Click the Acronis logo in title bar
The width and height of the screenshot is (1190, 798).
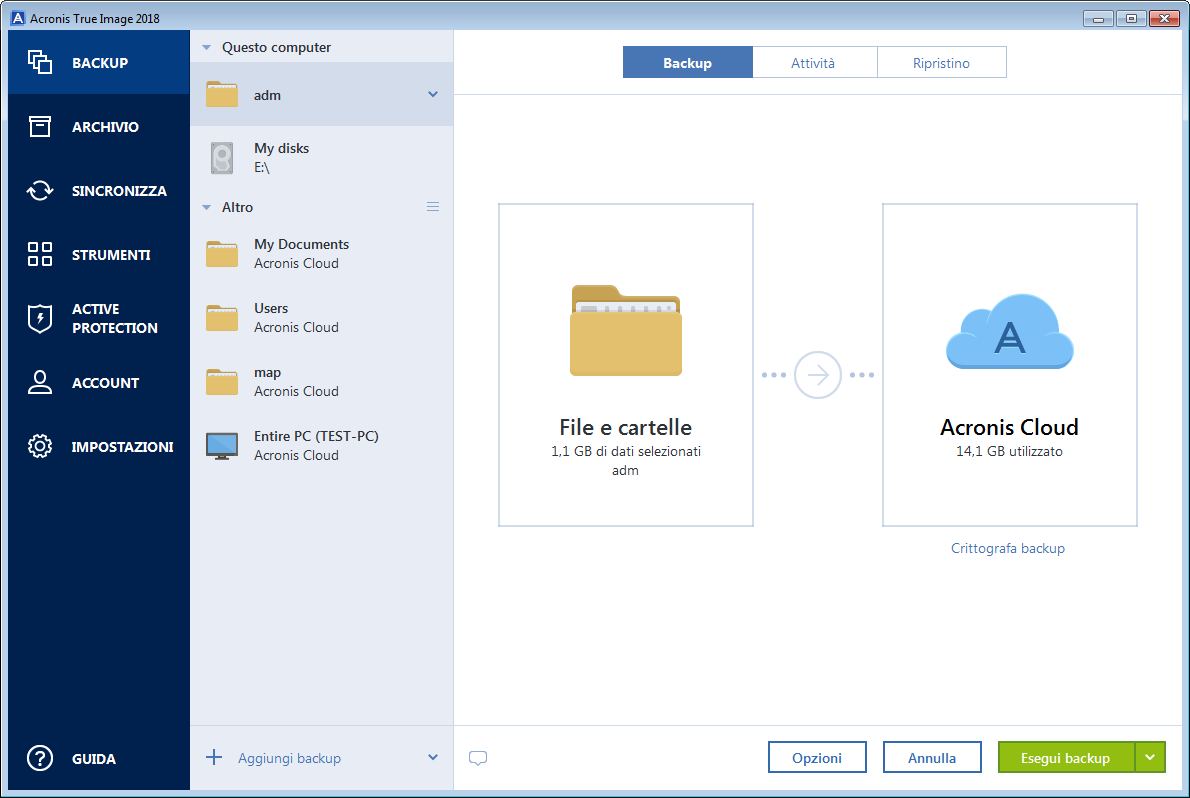pos(17,17)
